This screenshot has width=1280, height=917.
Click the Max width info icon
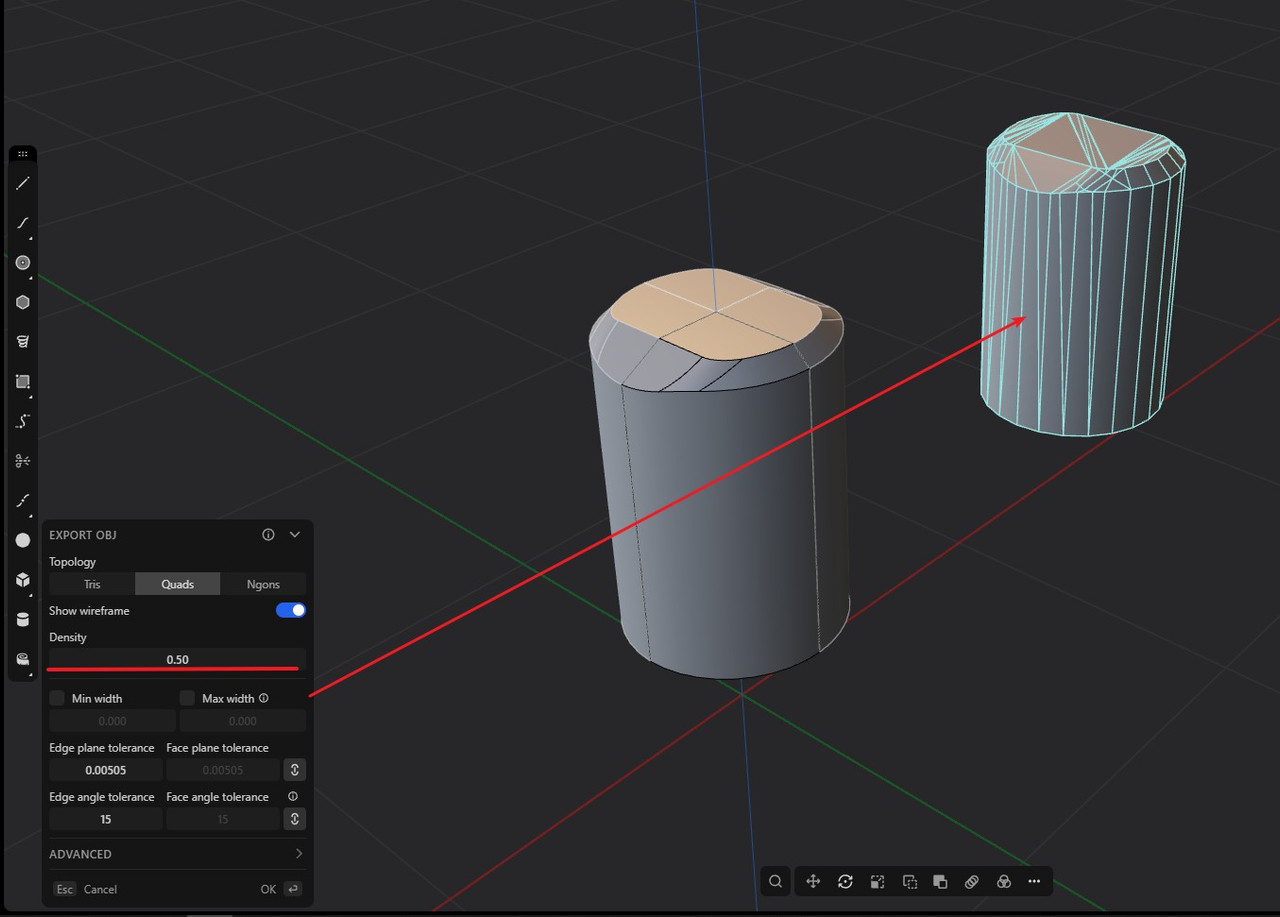point(264,698)
